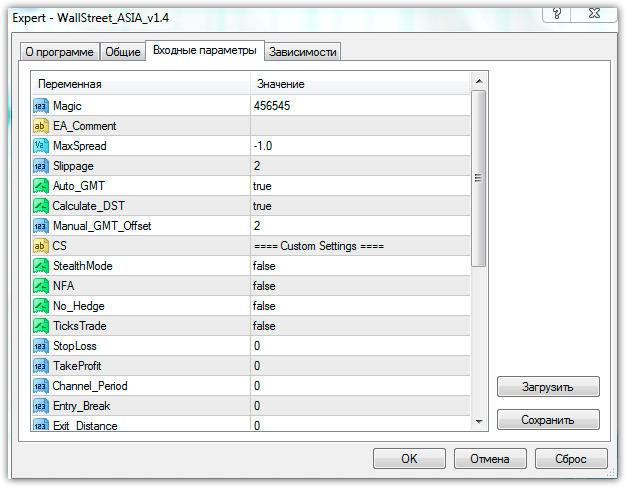Viewport: 626px width, 487px height.
Task: Click the boolean icon beside Auto_GMT
Action: coord(41,186)
